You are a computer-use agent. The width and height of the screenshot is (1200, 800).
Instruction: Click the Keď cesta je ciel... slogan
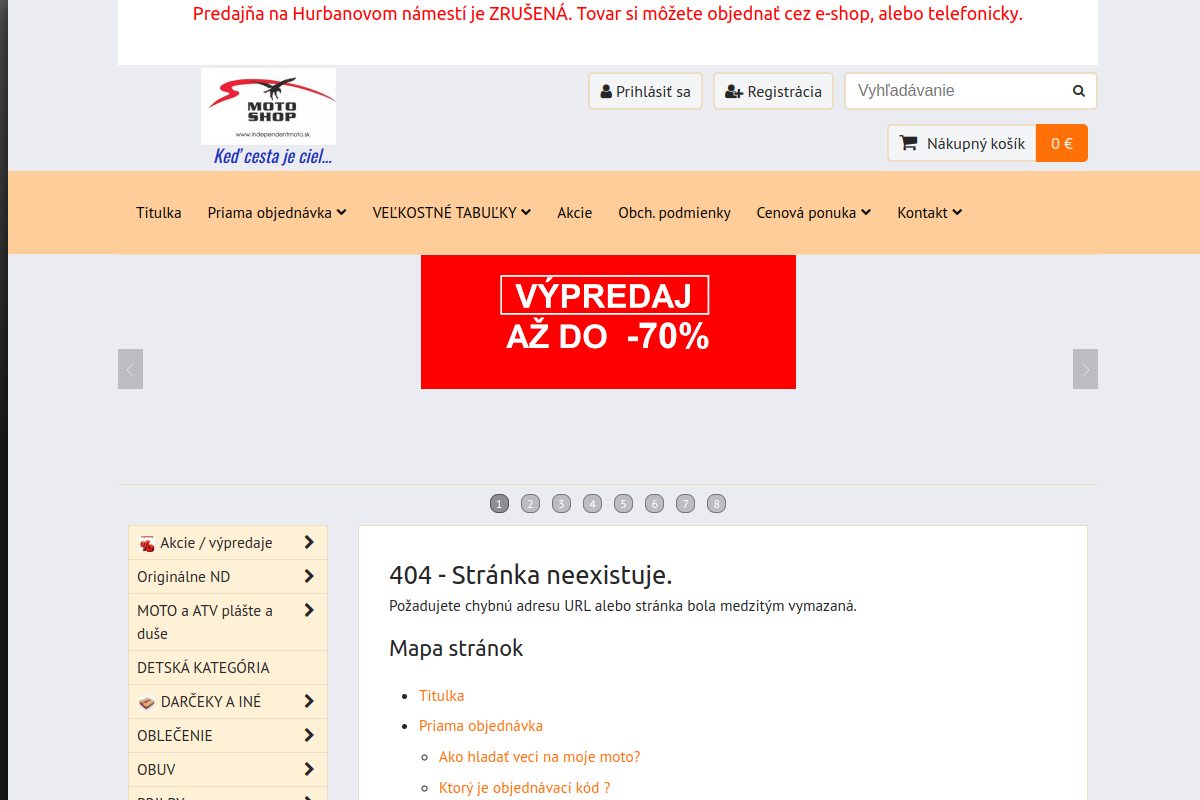(273, 156)
